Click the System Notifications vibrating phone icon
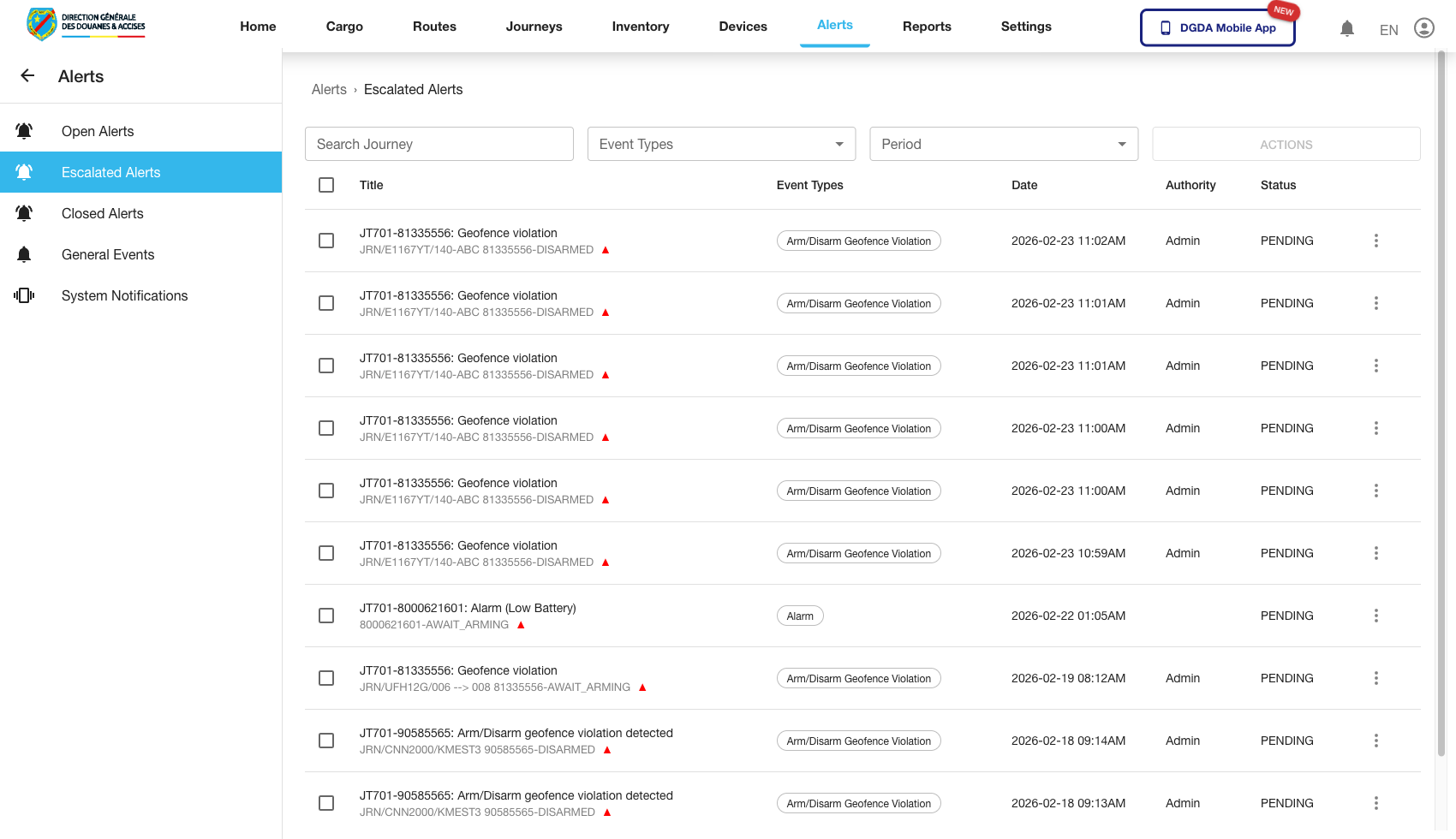This screenshot has width=1456, height=839. coord(24,295)
